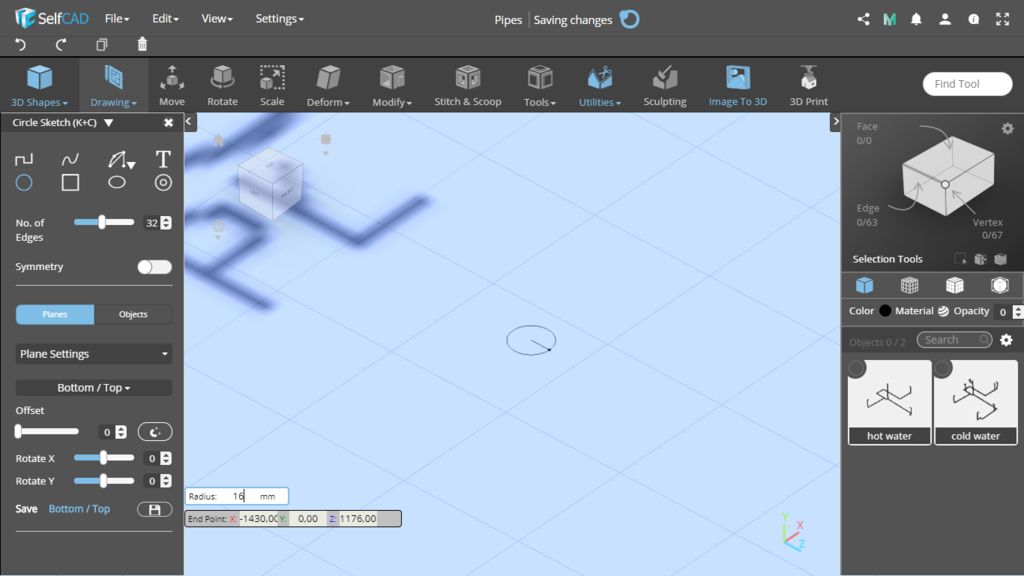Expand the Plane Settings dropdown
Image resolution: width=1024 pixels, height=576 pixels.
pos(94,354)
